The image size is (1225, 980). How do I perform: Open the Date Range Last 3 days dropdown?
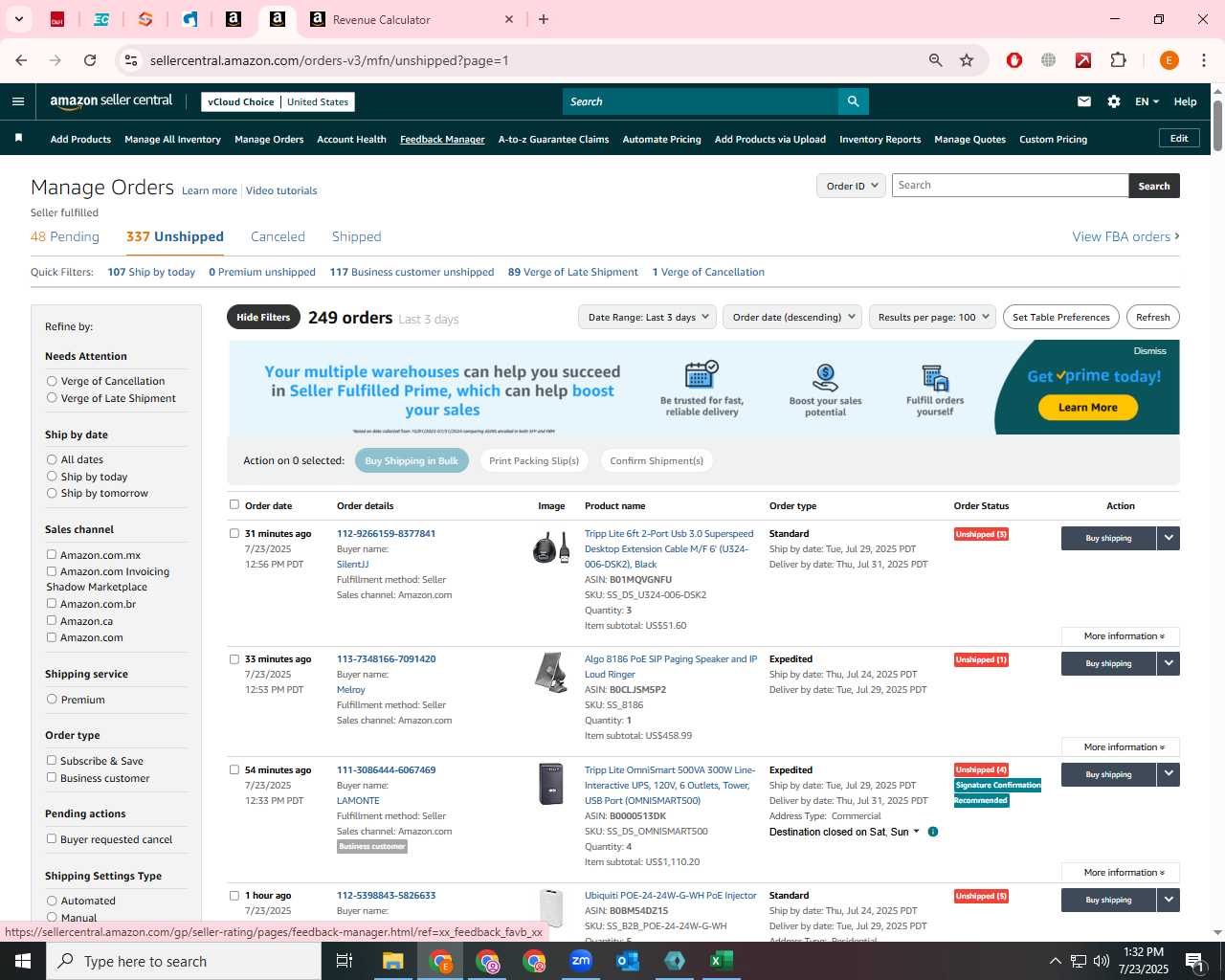[647, 317]
